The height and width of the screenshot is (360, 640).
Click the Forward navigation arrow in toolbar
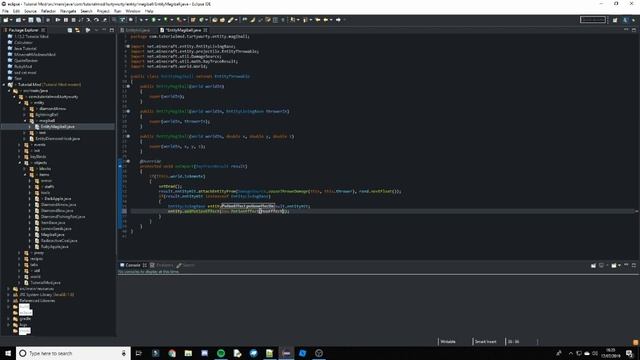coord(338,20)
